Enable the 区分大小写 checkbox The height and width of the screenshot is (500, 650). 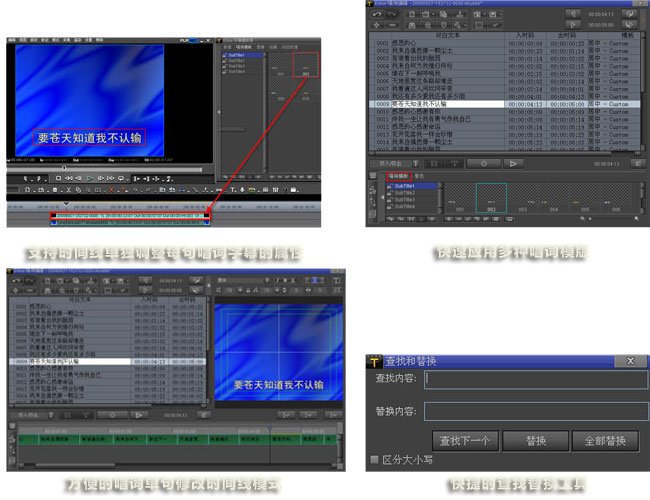pyautogui.click(x=374, y=460)
